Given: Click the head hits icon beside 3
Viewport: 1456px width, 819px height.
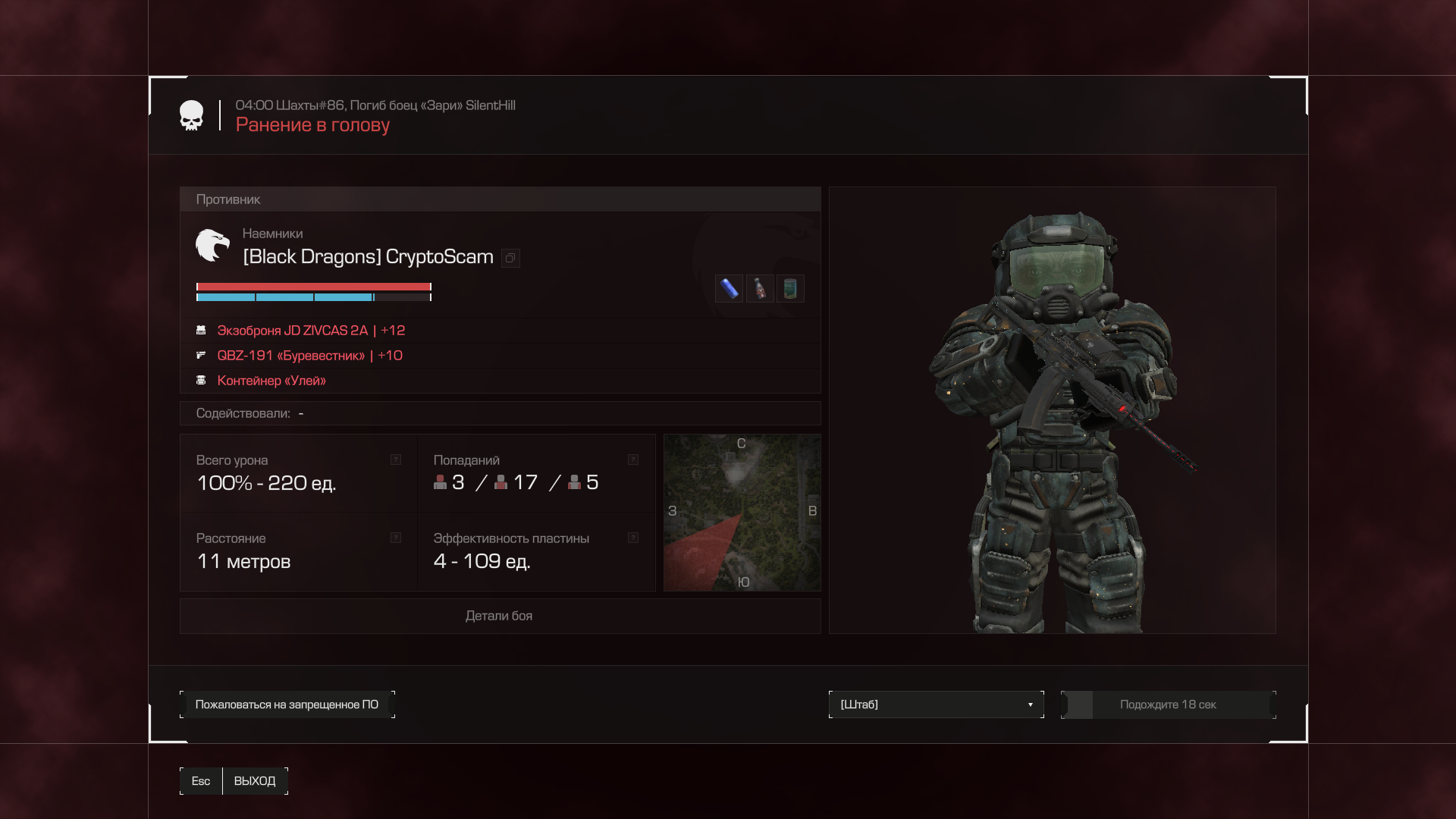Looking at the screenshot, I should pos(440,482).
